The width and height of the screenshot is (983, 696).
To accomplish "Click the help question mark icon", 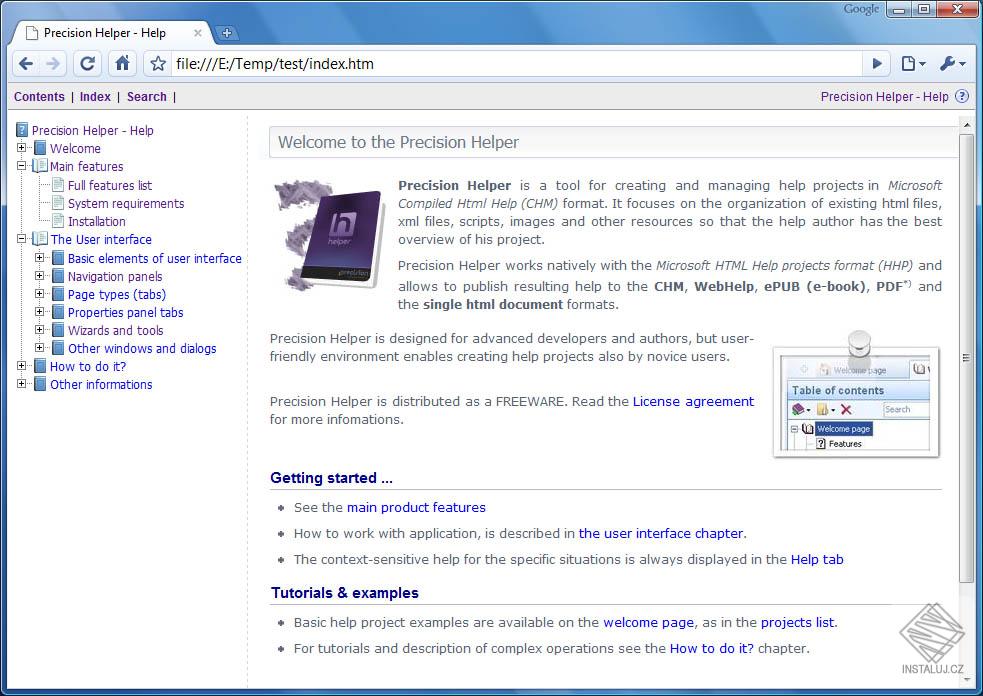I will point(962,96).
